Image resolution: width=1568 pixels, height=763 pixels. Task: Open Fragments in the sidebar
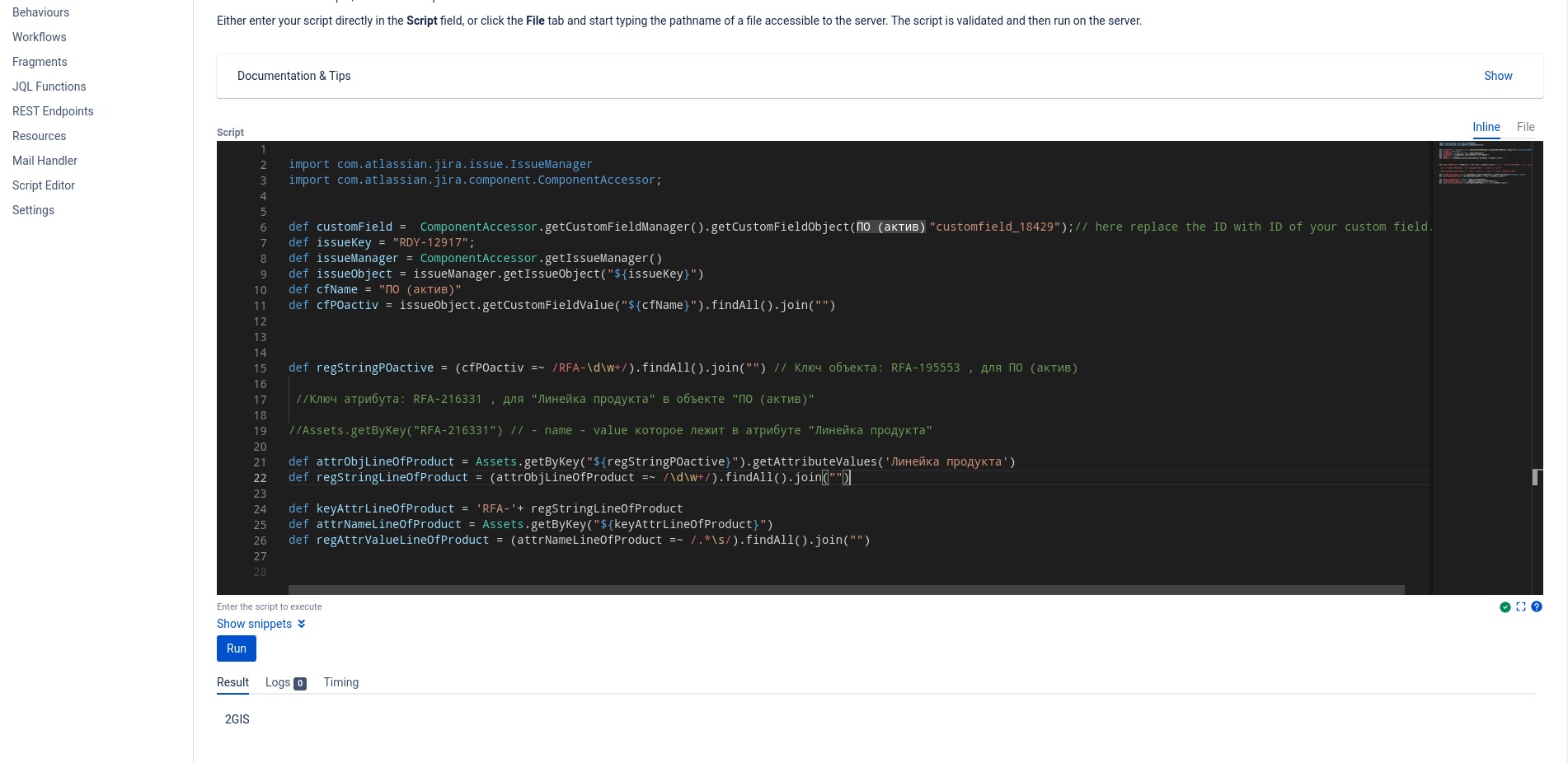tap(40, 62)
